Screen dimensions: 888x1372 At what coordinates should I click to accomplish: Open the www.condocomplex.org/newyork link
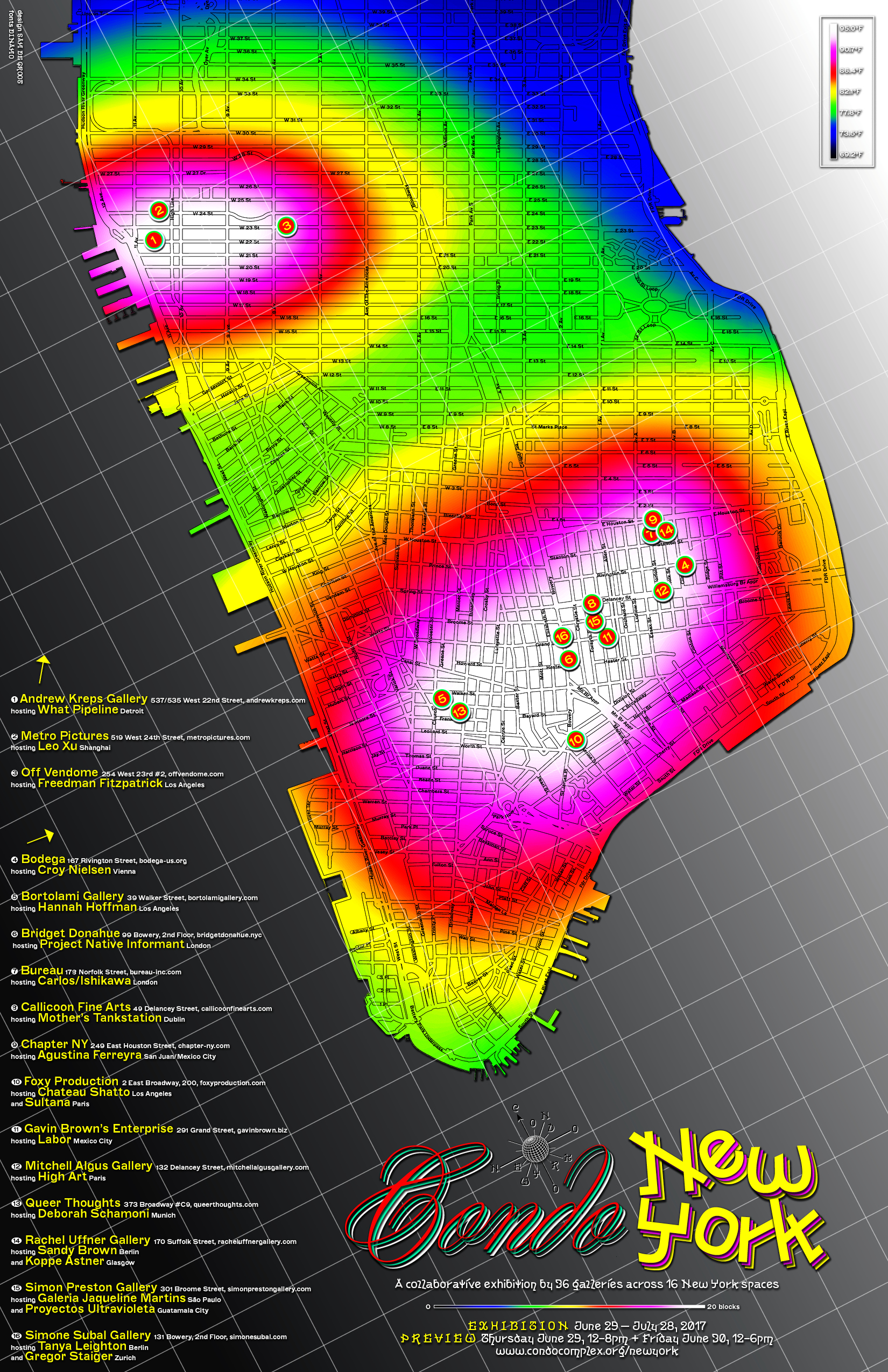coord(587,1350)
